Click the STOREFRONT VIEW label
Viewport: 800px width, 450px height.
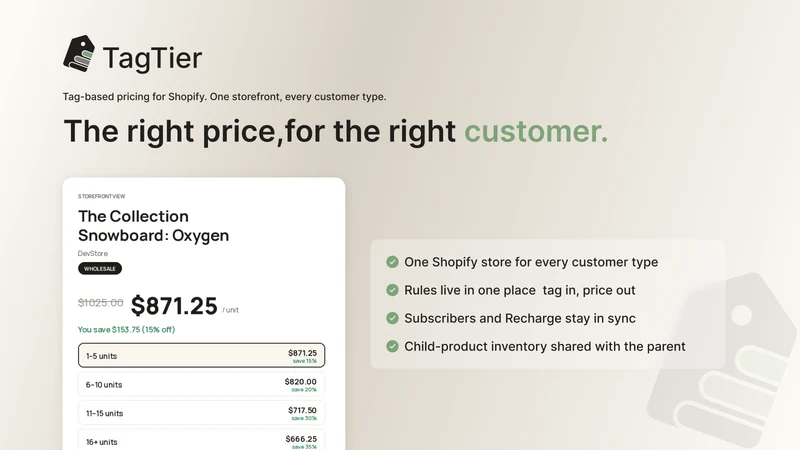(102, 196)
